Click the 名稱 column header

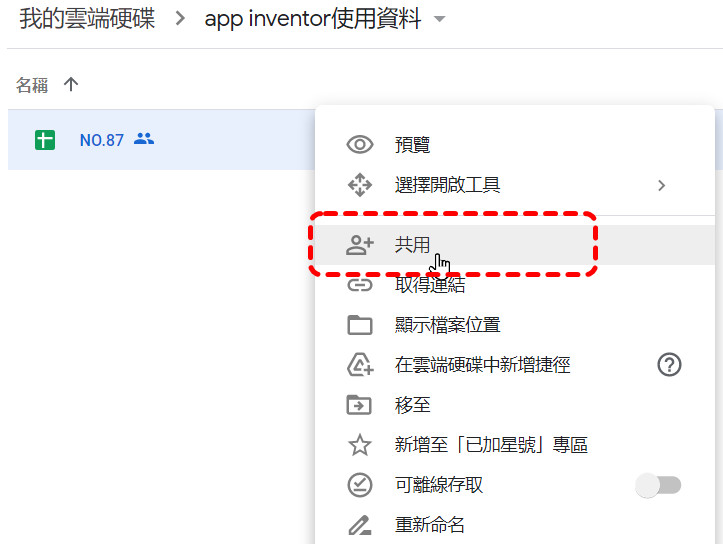pos(32,85)
